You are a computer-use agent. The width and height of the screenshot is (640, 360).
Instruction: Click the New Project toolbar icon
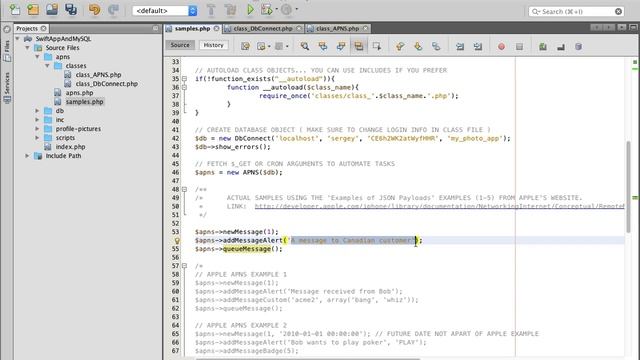tap(33, 9)
